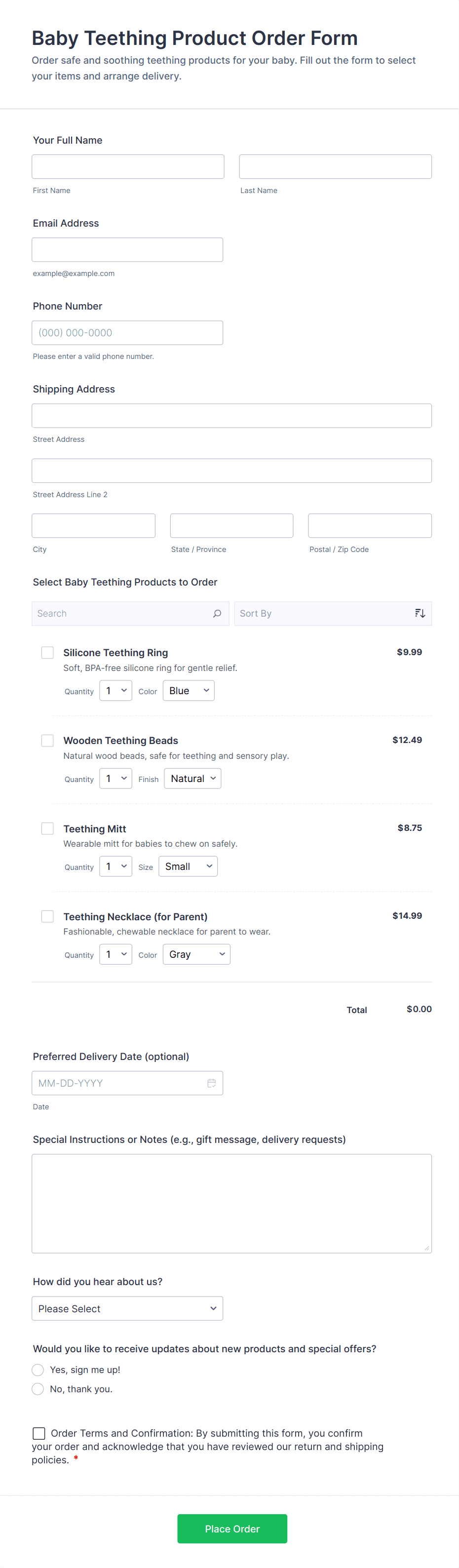
Task: Choose "Yes, sign me up!" option
Action: pyautogui.click(x=38, y=1370)
